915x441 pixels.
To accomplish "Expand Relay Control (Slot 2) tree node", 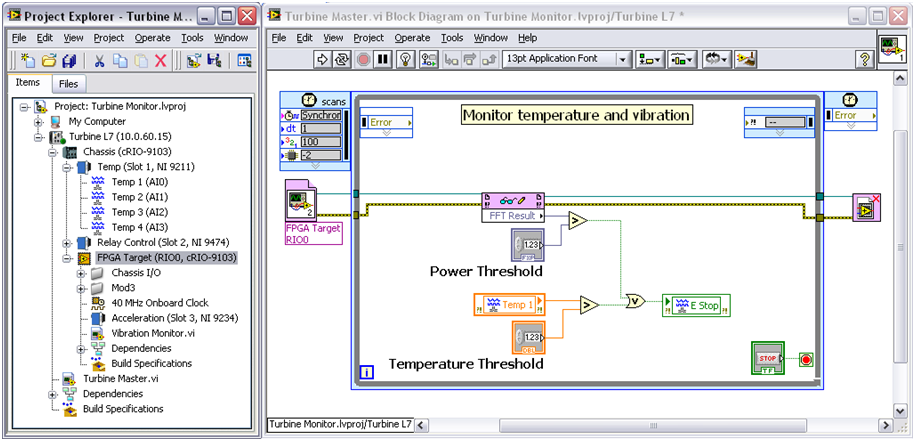I will click(x=67, y=243).
